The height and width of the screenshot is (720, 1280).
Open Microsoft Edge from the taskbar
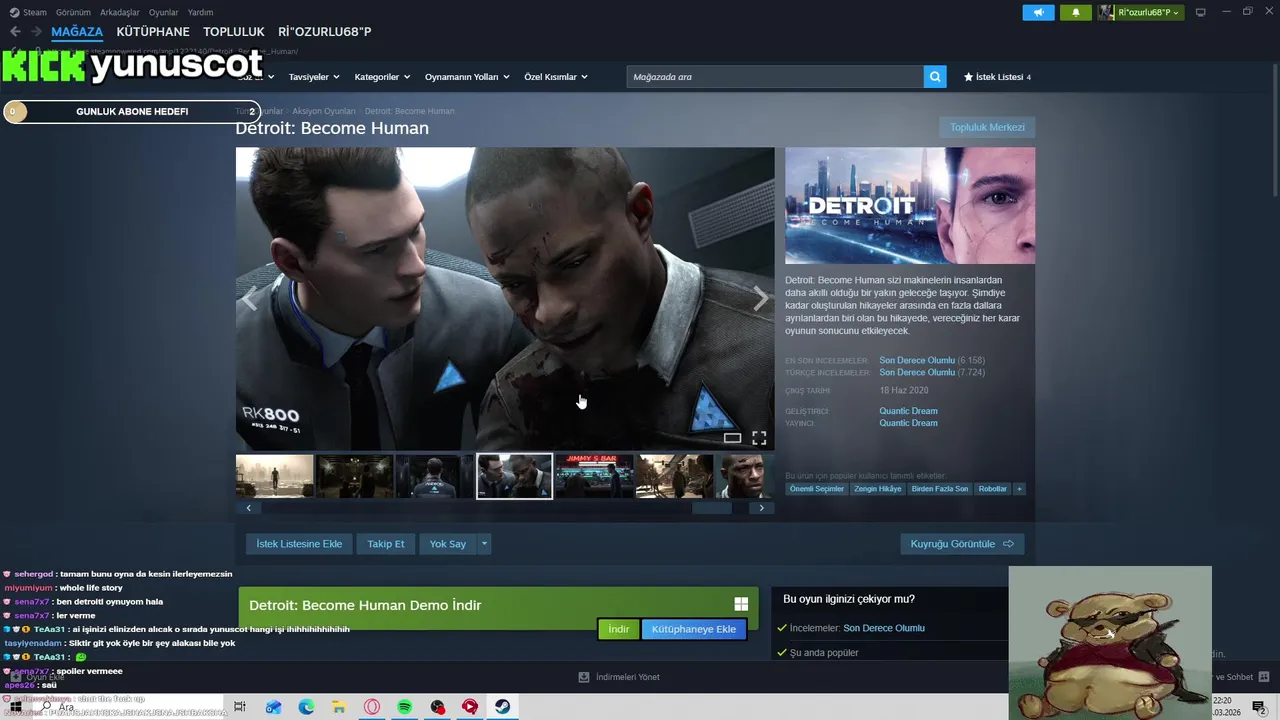click(x=306, y=707)
